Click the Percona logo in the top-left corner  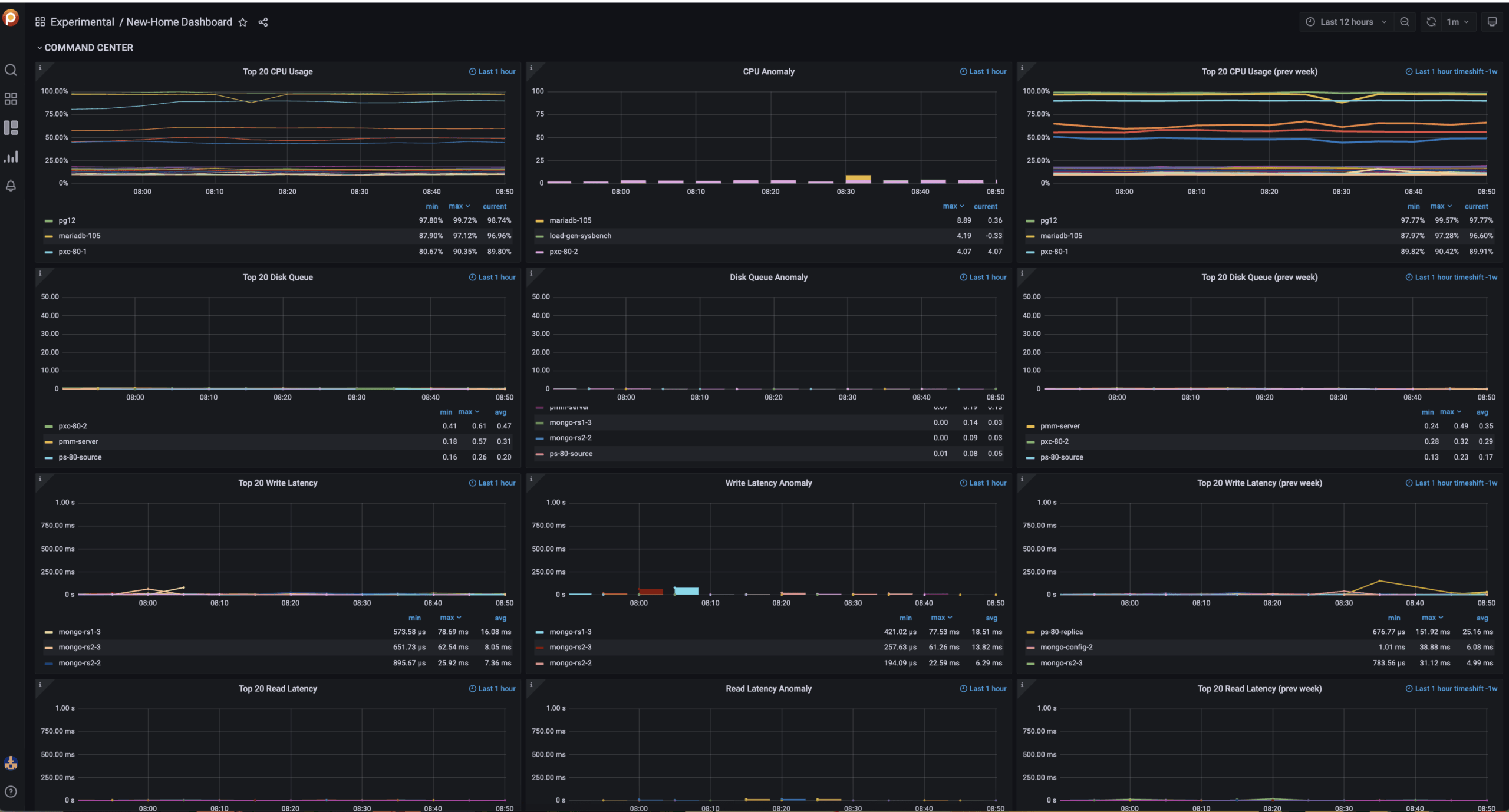pyautogui.click(x=11, y=19)
